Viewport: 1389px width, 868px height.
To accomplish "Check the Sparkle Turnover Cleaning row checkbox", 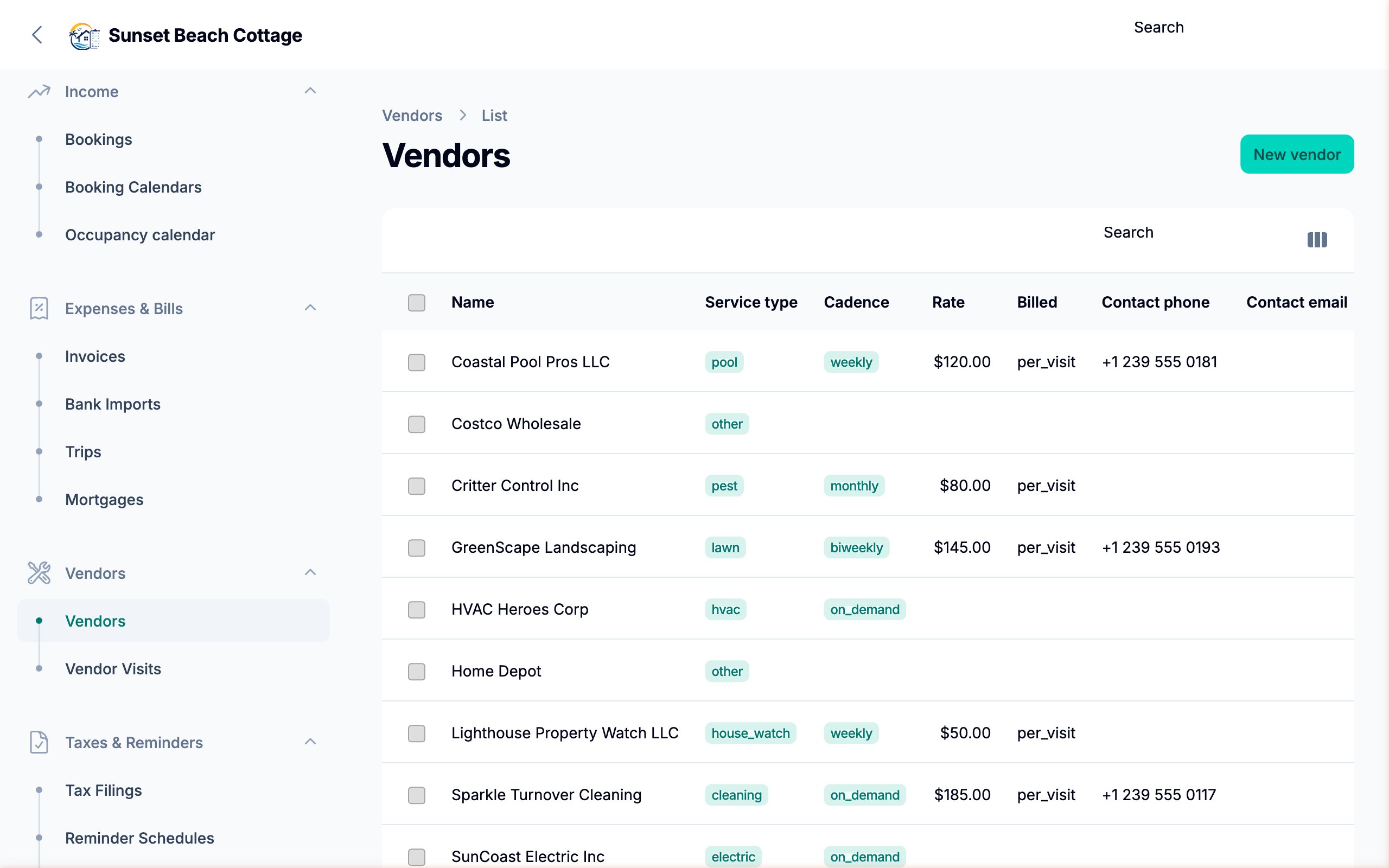I will pyautogui.click(x=416, y=796).
